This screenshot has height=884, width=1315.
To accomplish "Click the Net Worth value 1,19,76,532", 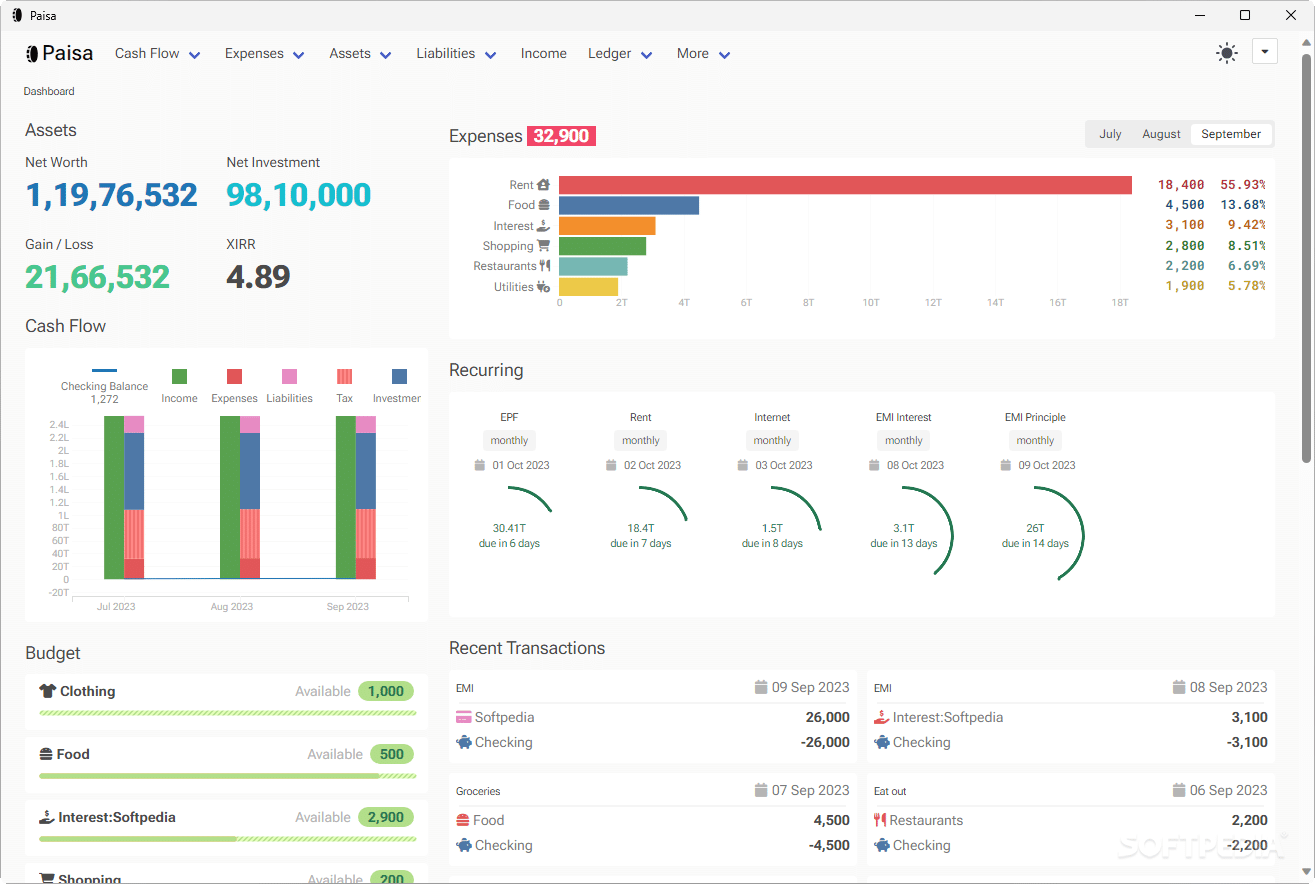I will click(x=111, y=195).
